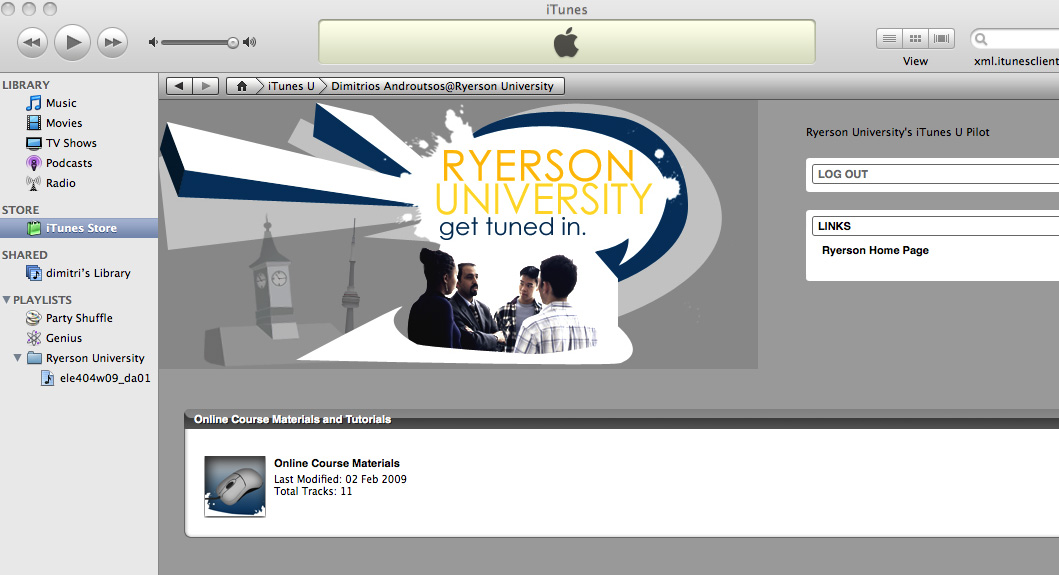Switch to grid view

click(916, 39)
